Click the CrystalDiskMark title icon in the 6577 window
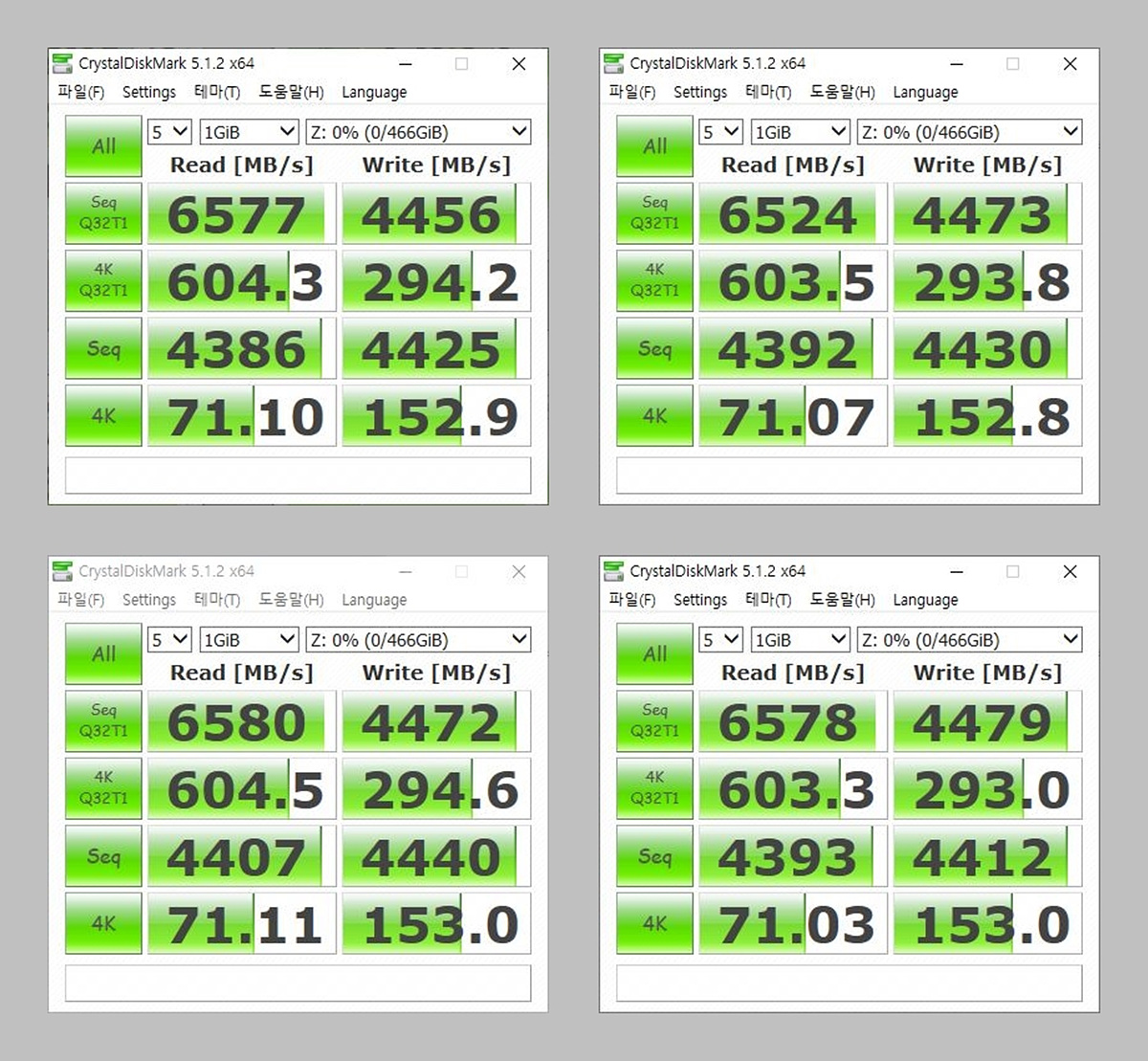This screenshot has height=1061, width=1148. click(62, 64)
